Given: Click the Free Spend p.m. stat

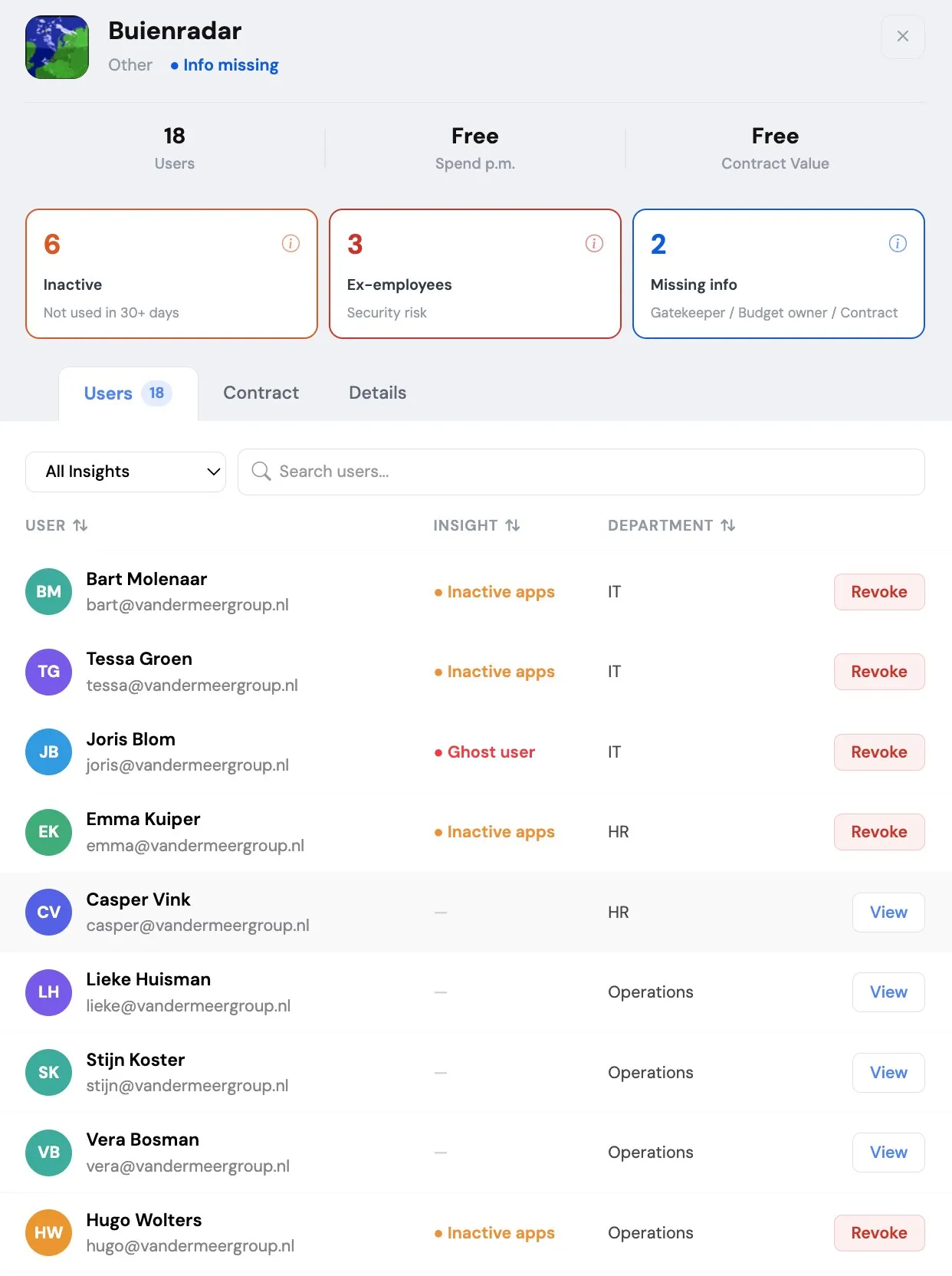Looking at the screenshot, I should tap(475, 148).
